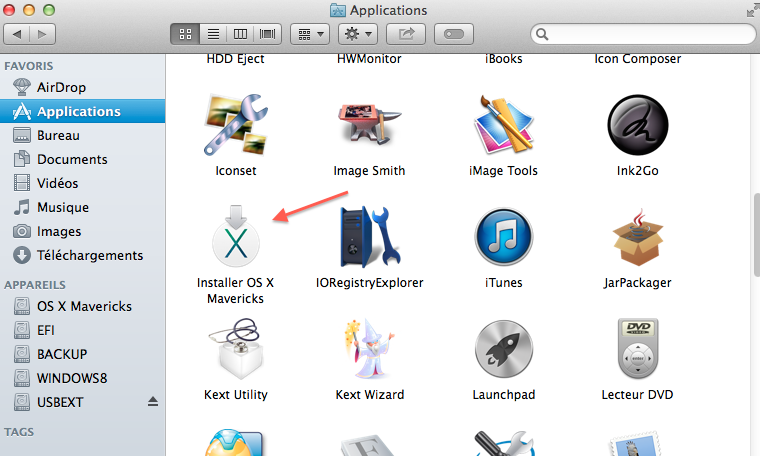Click the FAVORIS section header
The width and height of the screenshot is (760, 456).
click(x=29, y=66)
